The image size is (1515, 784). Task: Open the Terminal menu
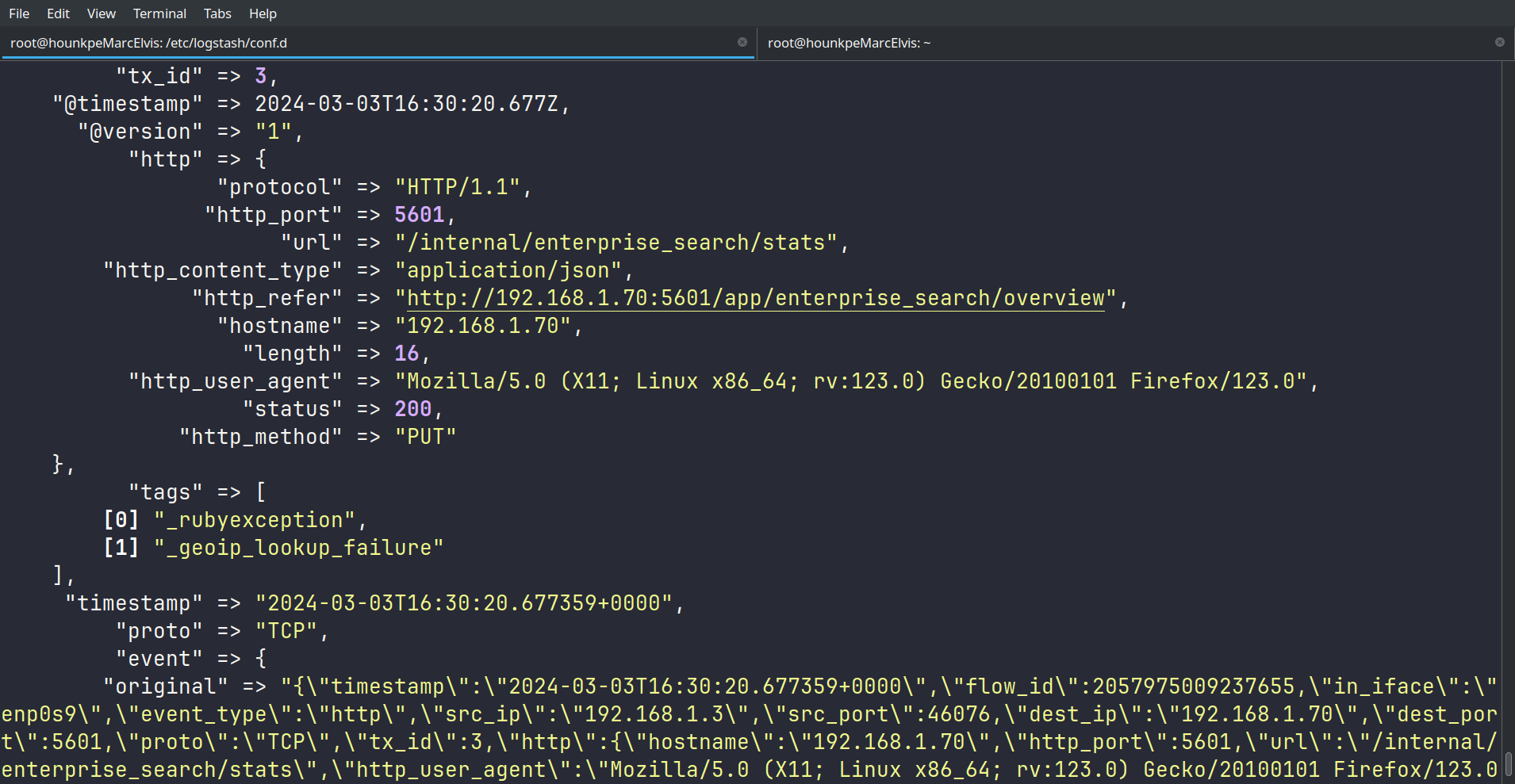[x=159, y=13]
